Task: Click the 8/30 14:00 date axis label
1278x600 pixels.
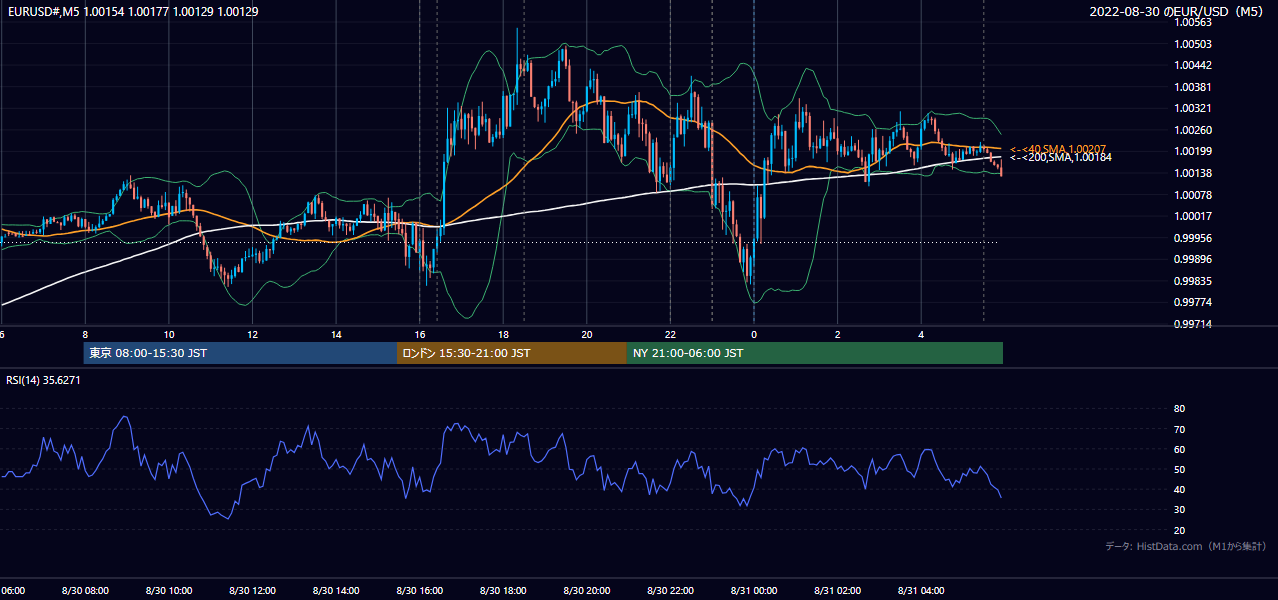Action: point(336,591)
